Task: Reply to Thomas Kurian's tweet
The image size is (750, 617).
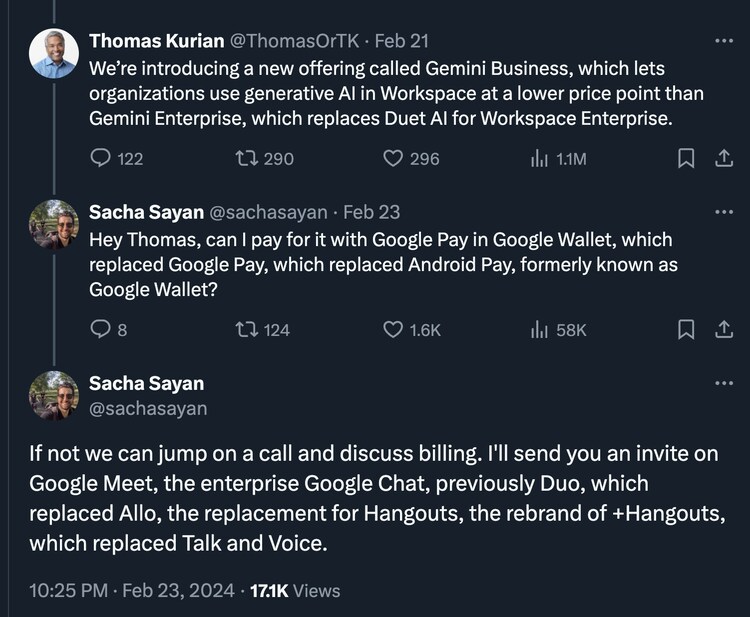Action: click(101, 158)
